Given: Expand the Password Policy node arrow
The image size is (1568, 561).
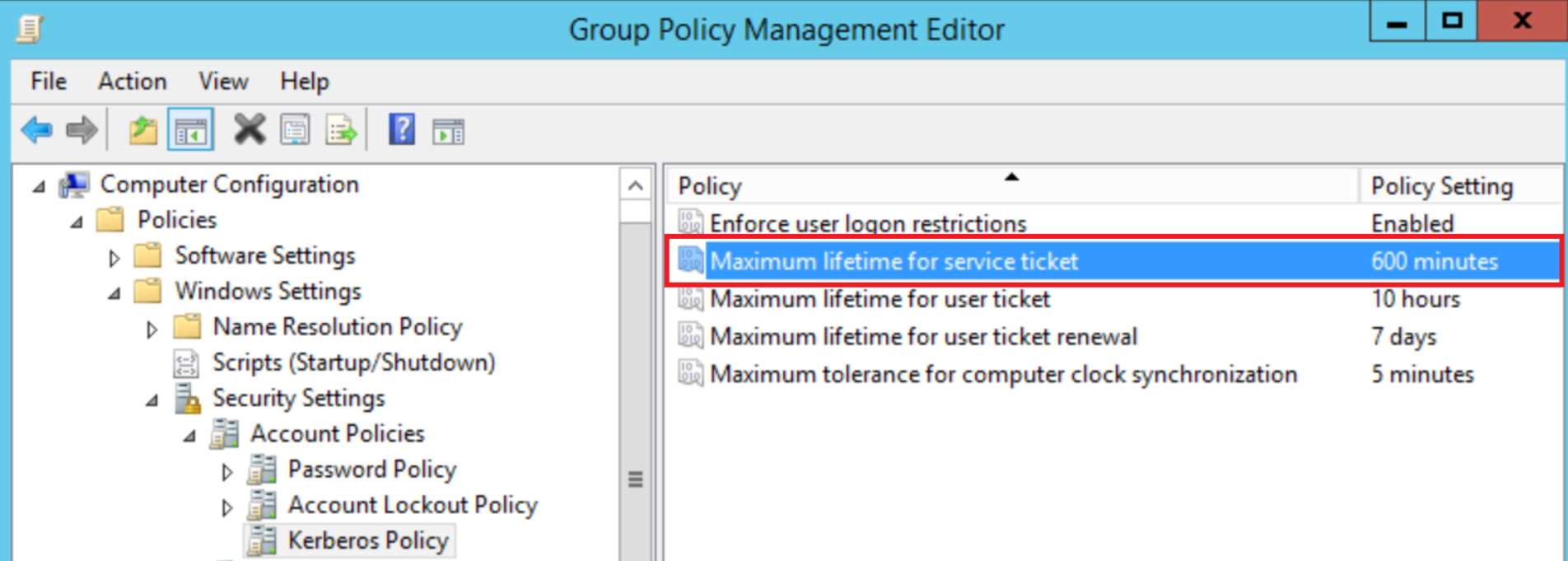Looking at the screenshot, I should point(227,471).
